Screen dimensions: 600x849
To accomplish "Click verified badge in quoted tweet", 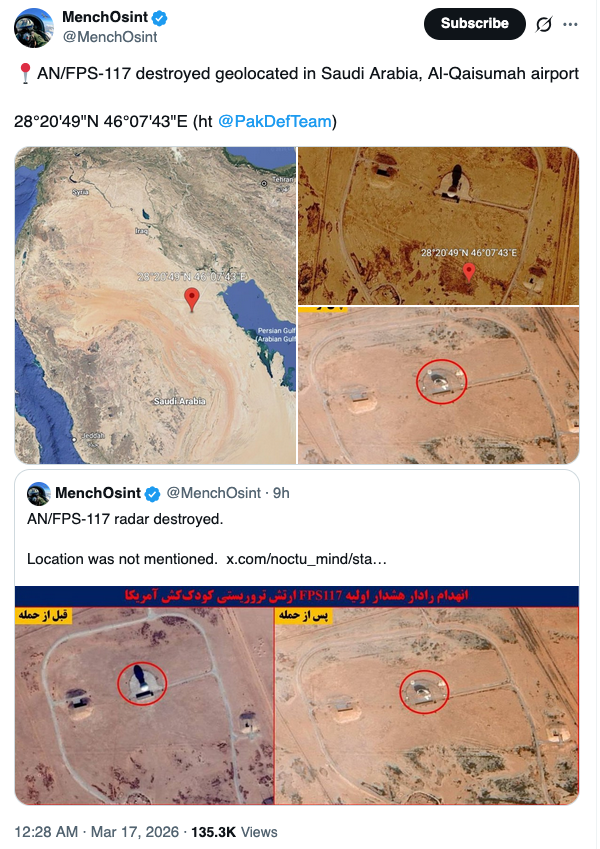I will click(153, 494).
